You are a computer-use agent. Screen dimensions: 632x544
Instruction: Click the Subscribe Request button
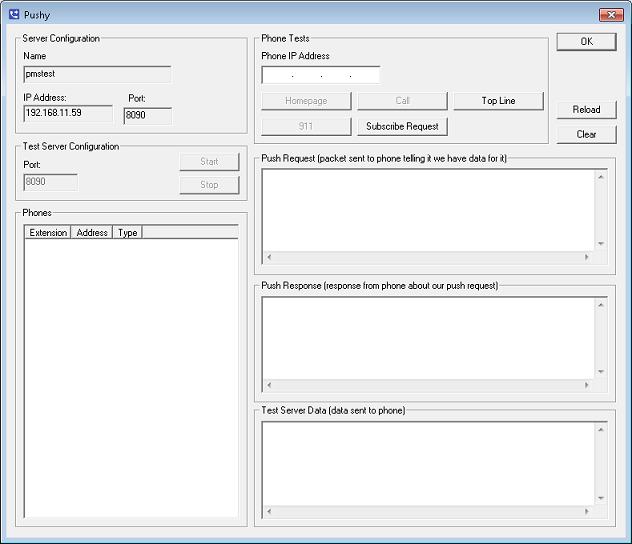coord(402,126)
